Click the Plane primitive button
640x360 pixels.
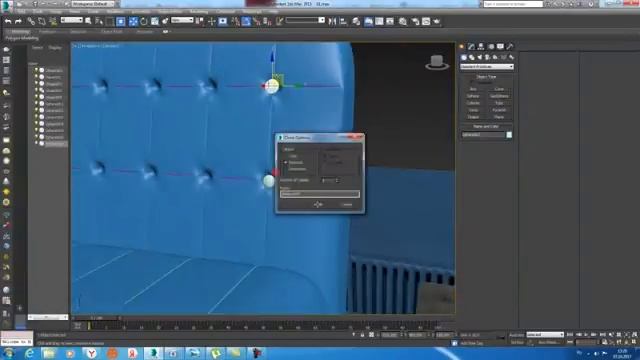point(499,117)
